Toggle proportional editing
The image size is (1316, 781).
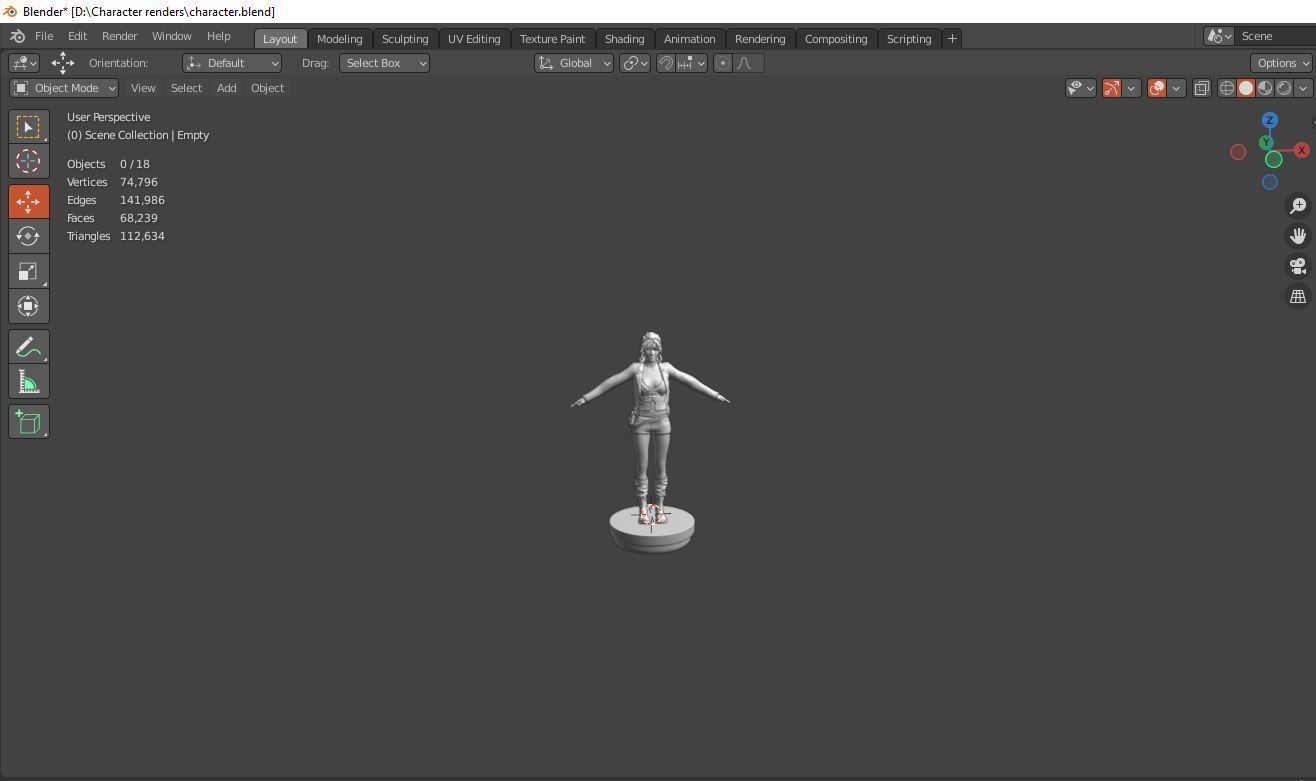pos(723,63)
